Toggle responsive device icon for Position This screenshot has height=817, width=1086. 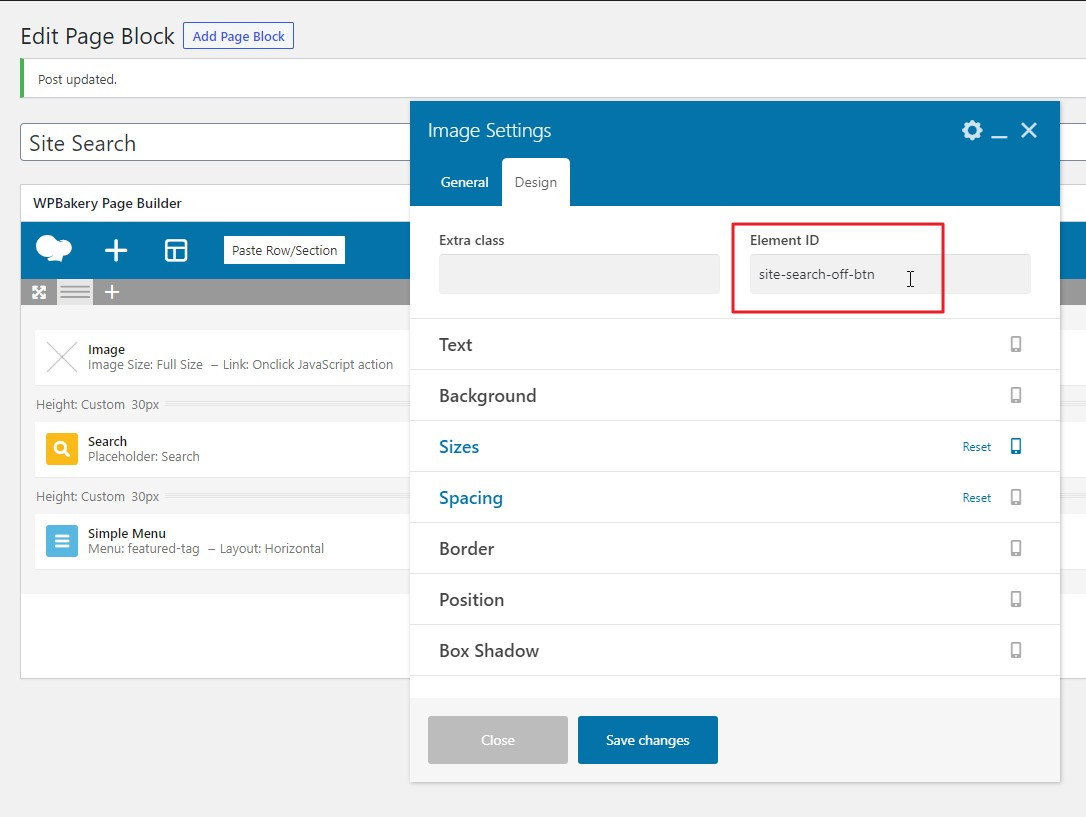pyautogui.click(x=1015, y=600)
